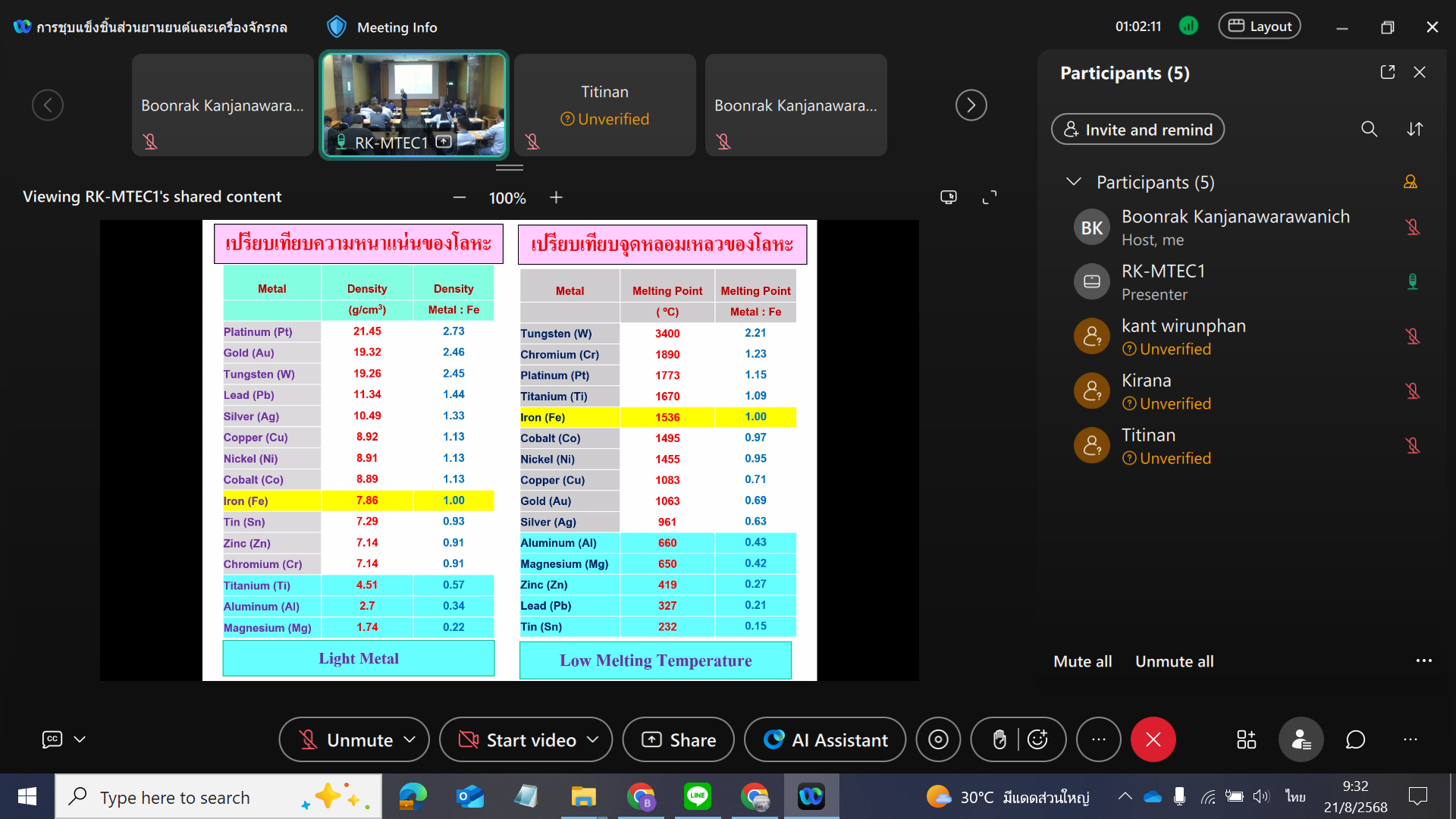The image size is (1456, 819).
Task: Open Meeting Info shield icon
Action: point(336,27)
